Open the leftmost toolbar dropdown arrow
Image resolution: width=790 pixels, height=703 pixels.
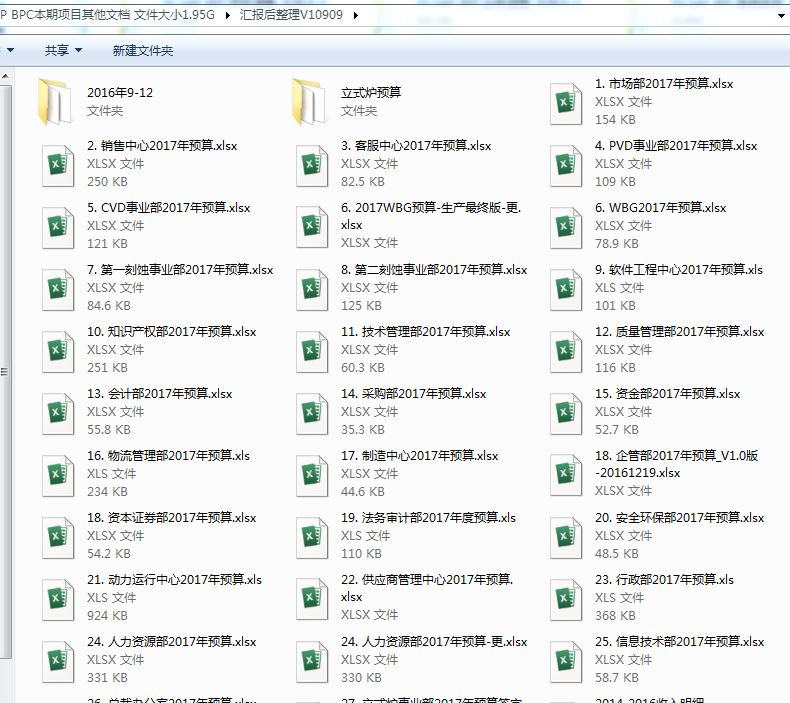[10, 50]
